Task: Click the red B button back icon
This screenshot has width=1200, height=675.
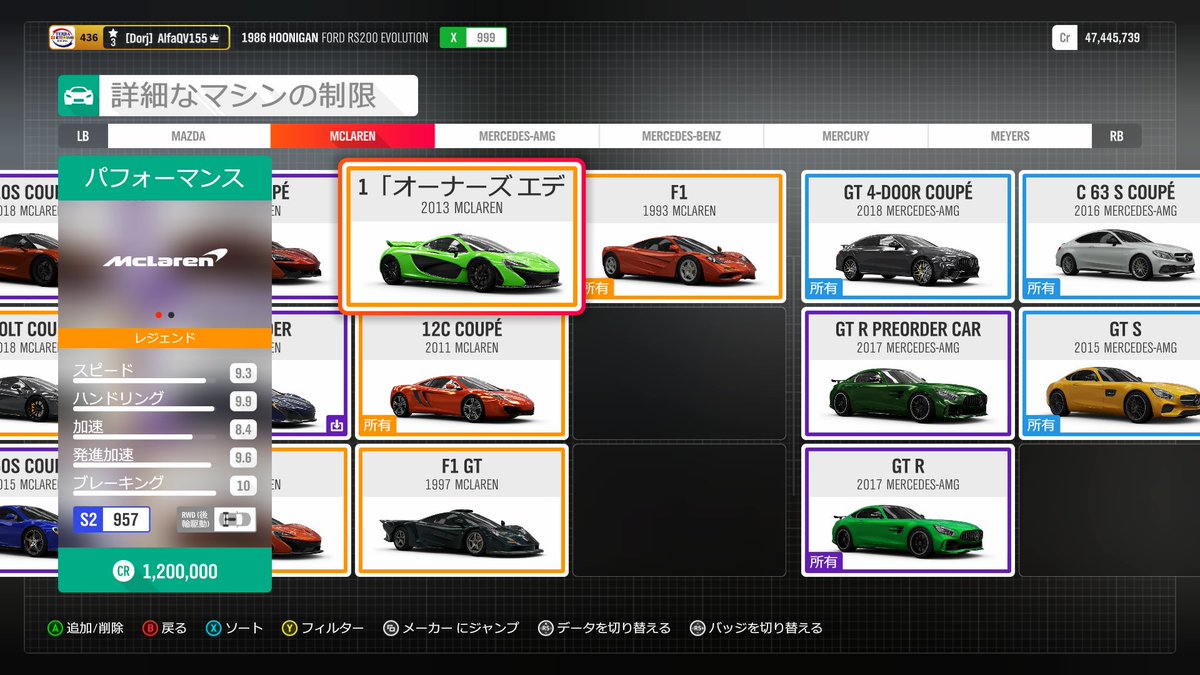Action: tap(150, 628)
